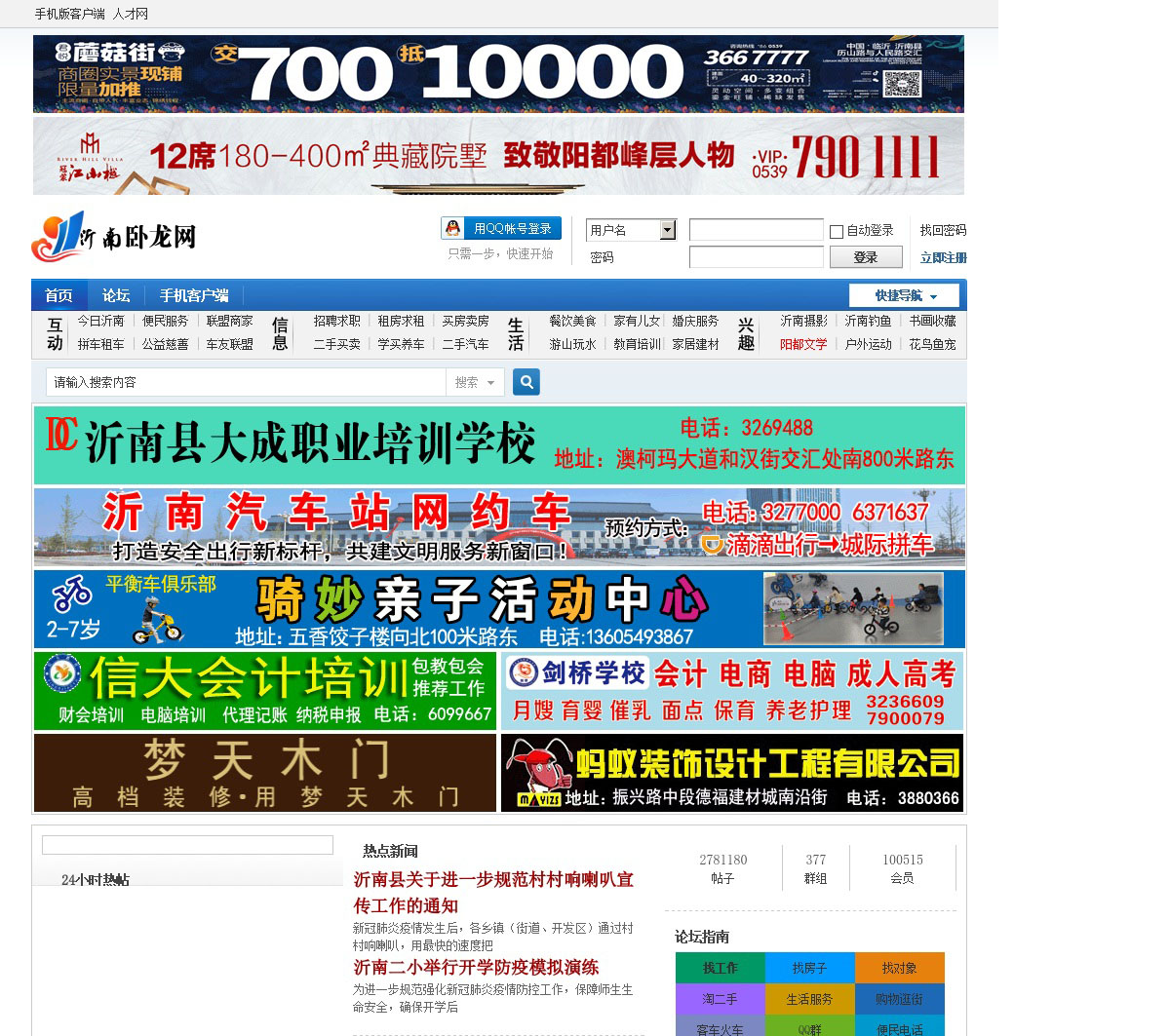Click 用QQ帐号登录 button
This screenshot has height=1036, width=1170.
pos(501,228)
